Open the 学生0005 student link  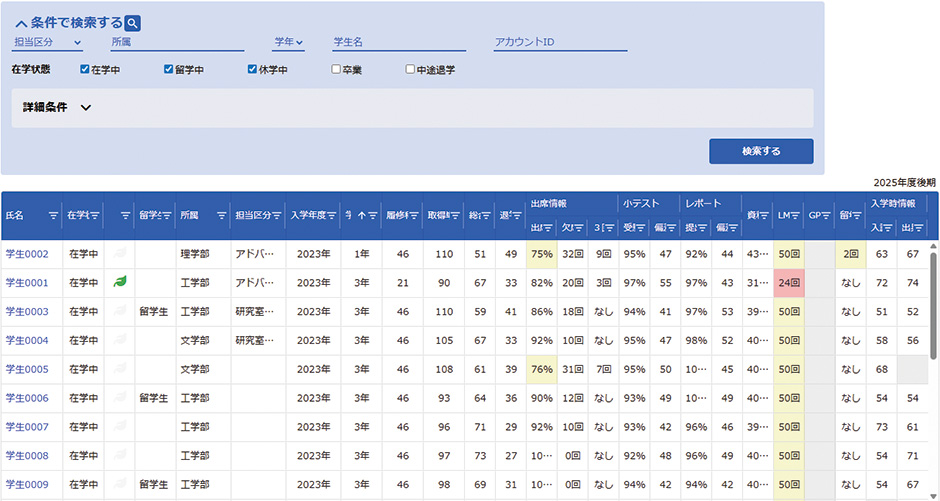point(27,369)
